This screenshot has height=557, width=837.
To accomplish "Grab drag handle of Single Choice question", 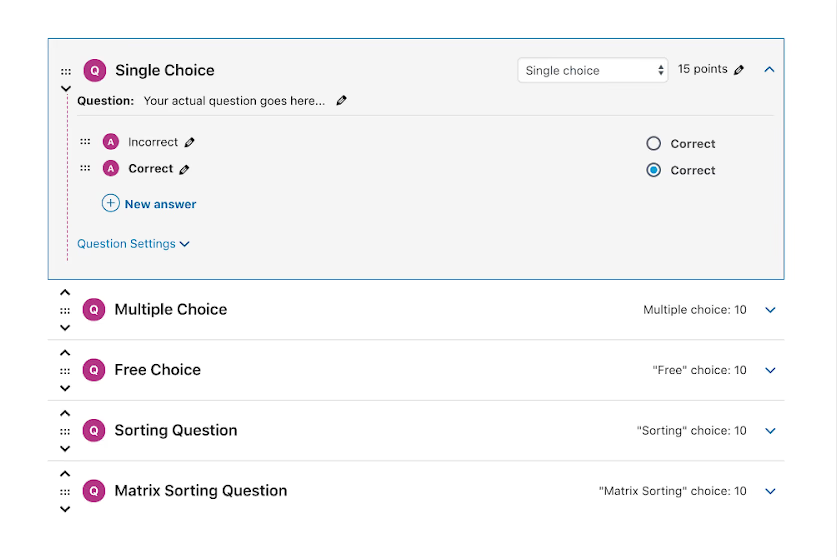I will [x=66, y=71].
